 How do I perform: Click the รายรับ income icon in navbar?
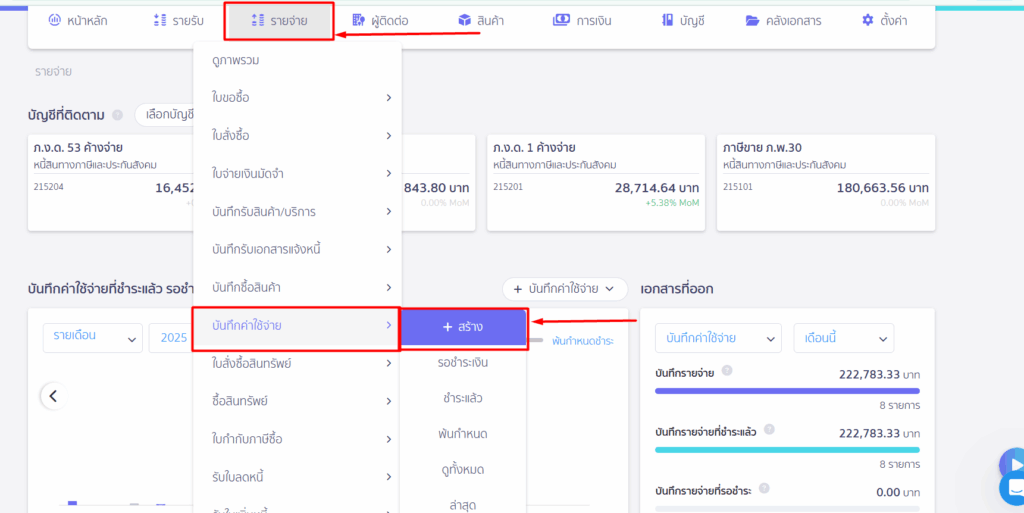pos(160,20)
